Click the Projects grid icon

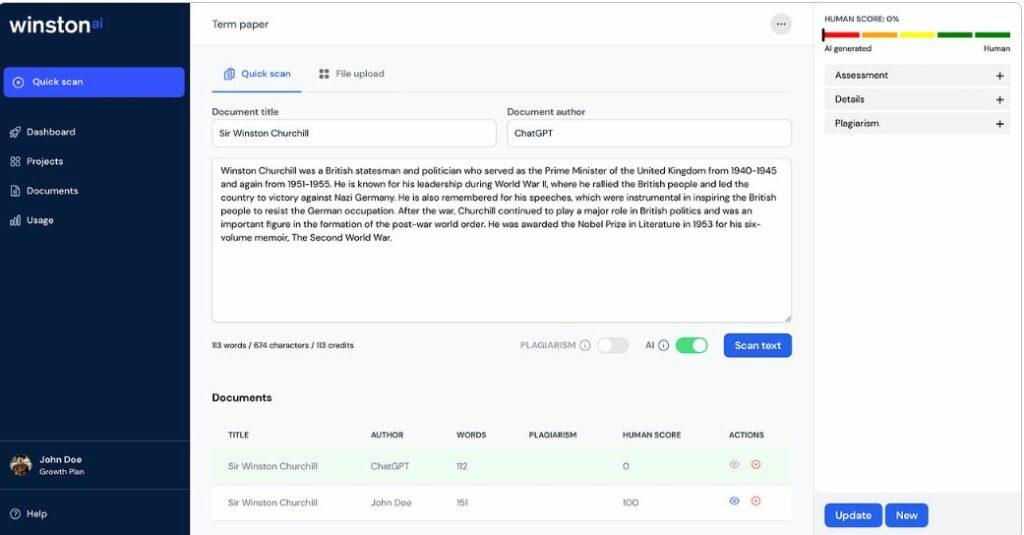pyautogui.click(x=15, y=161)
